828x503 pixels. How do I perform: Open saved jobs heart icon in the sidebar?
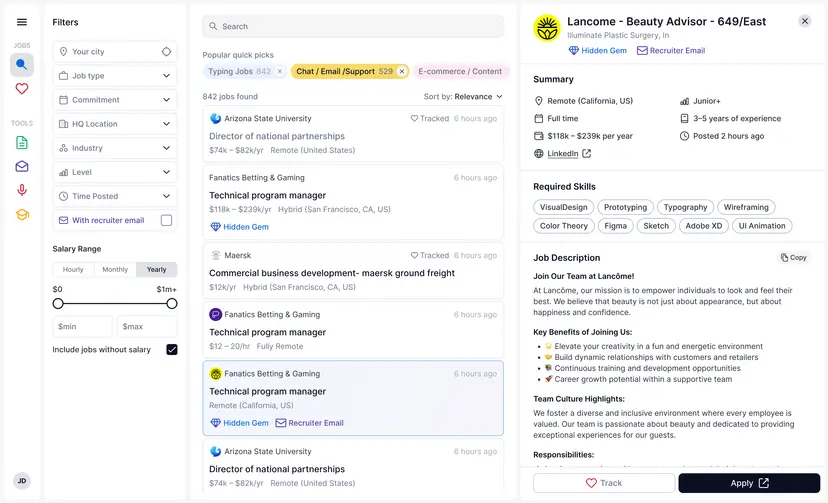pyautogui.click(x=22, y=89)
